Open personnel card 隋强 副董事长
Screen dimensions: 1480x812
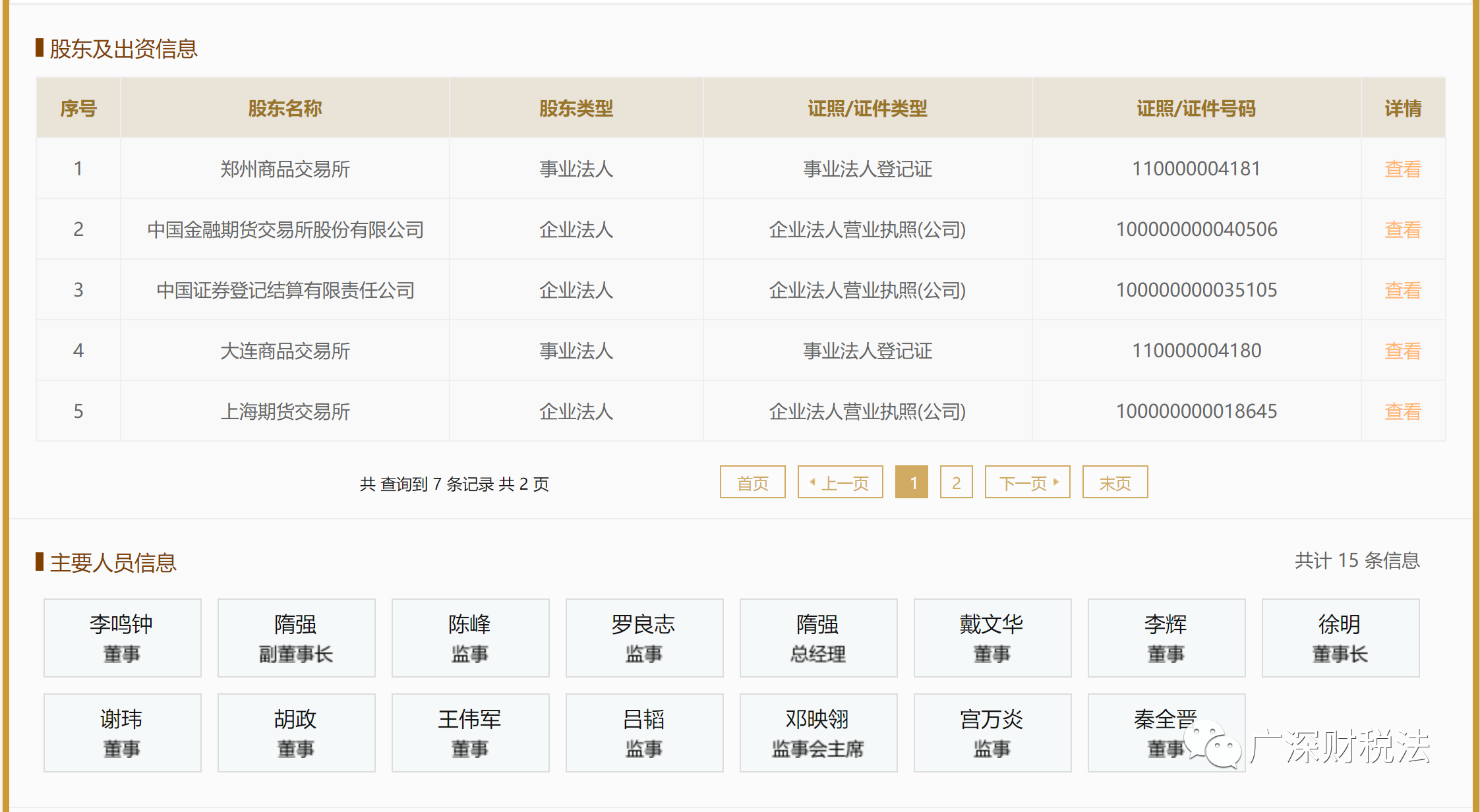click(297, 638)
